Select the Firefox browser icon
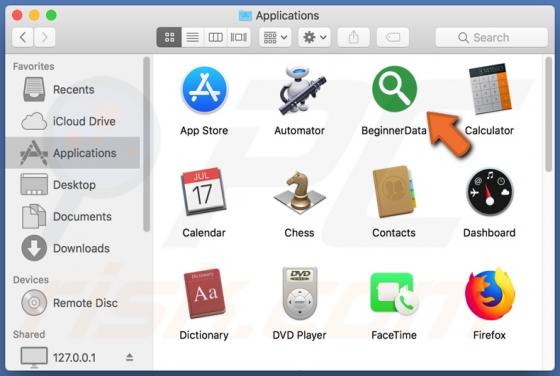 [x=490, y=294]
